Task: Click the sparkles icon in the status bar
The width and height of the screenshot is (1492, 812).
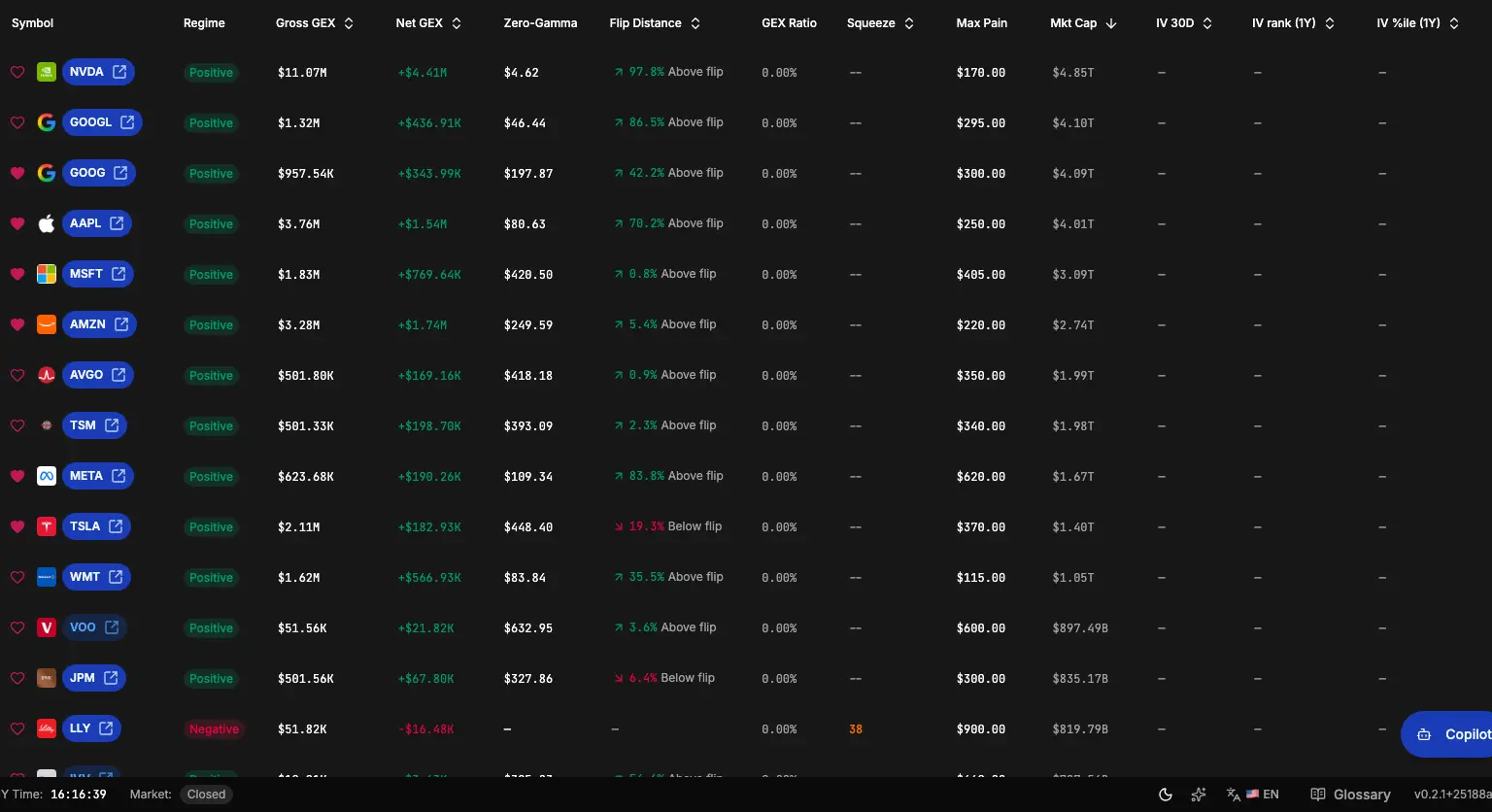Action: tap(1199, 795)
